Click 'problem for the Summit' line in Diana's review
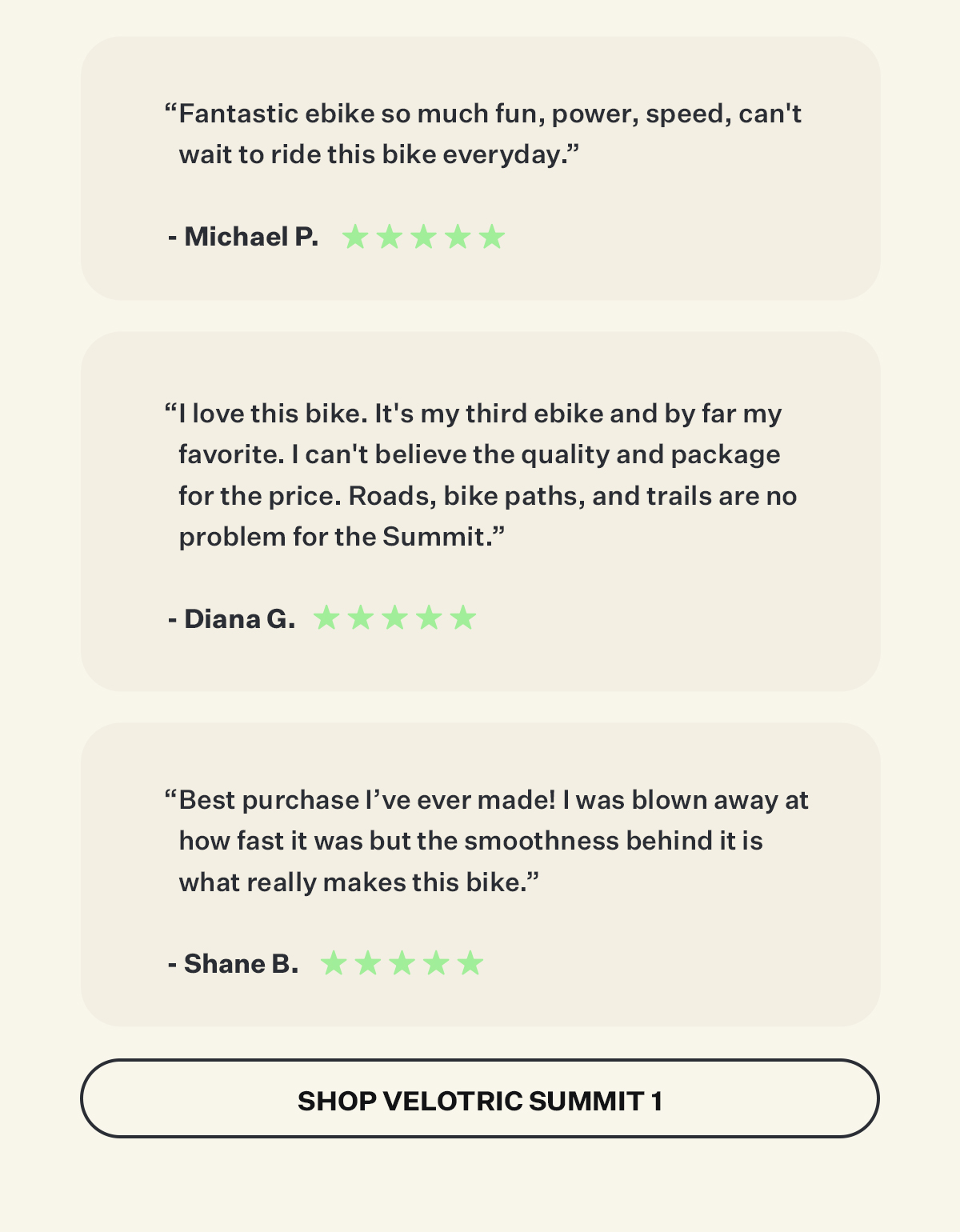The image size is (960, 1232). (342, 536)
